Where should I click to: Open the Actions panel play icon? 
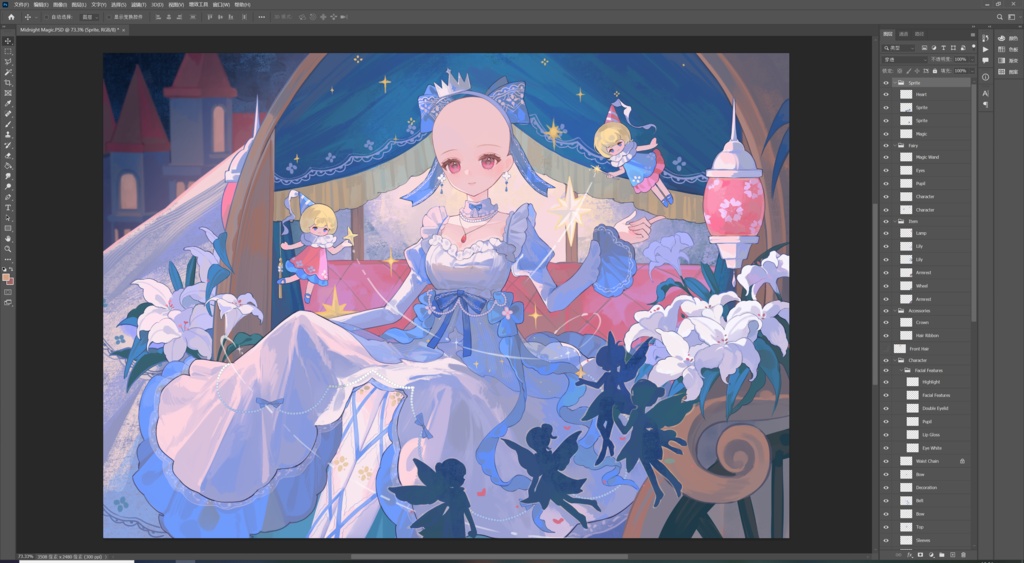click(x=985, y=49)
